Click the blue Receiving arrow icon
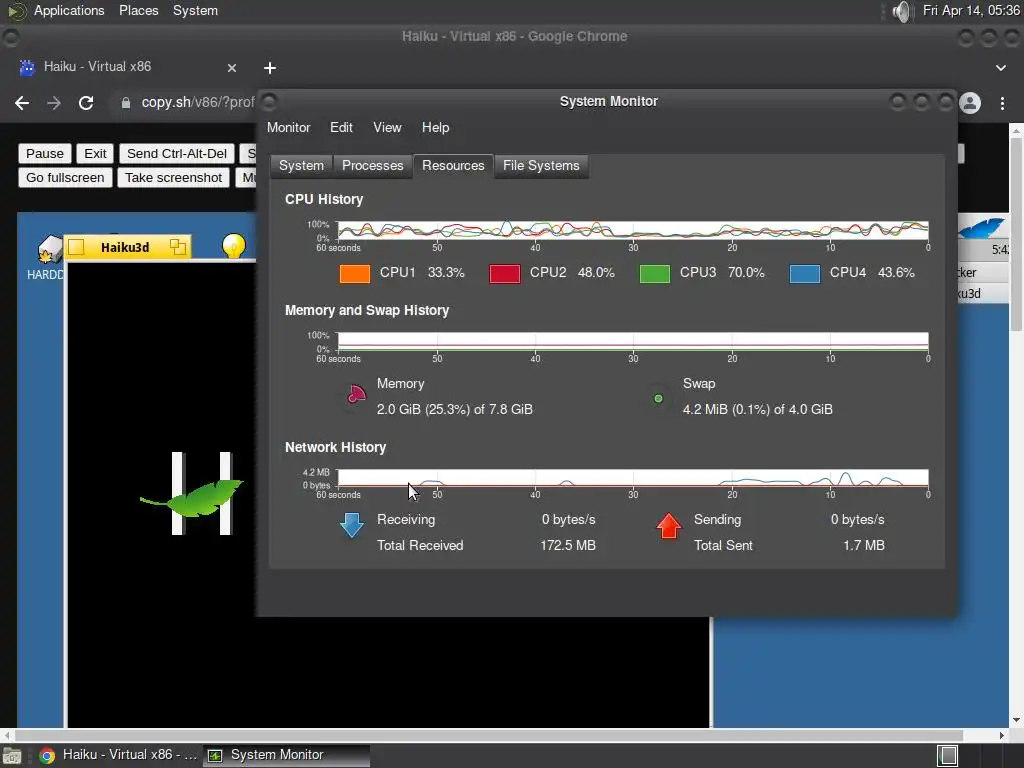Image resolution: width=1024 pixels, height=768 pixels. coord(352,525)
